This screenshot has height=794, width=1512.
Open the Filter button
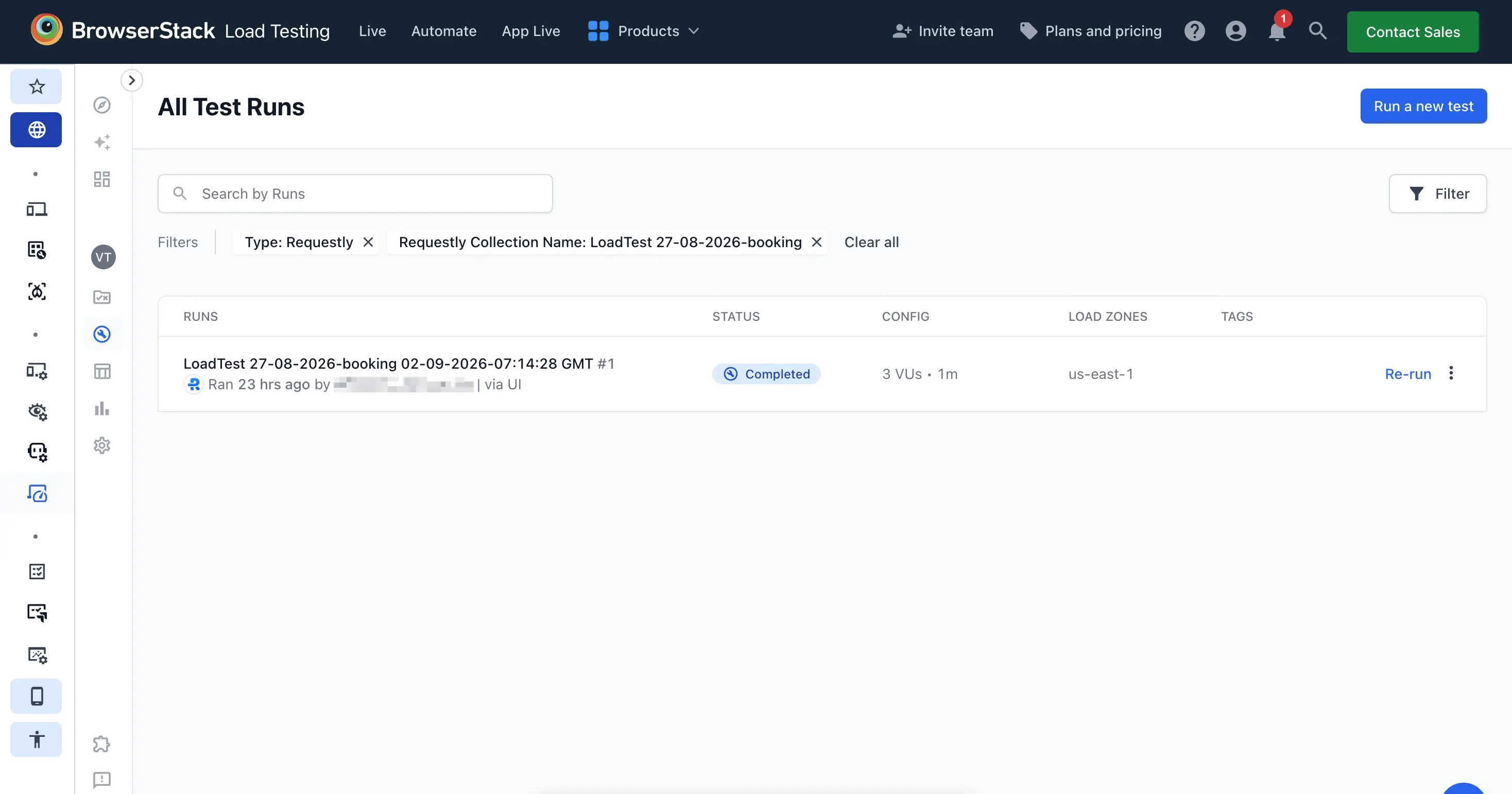tap(1437, 194)
